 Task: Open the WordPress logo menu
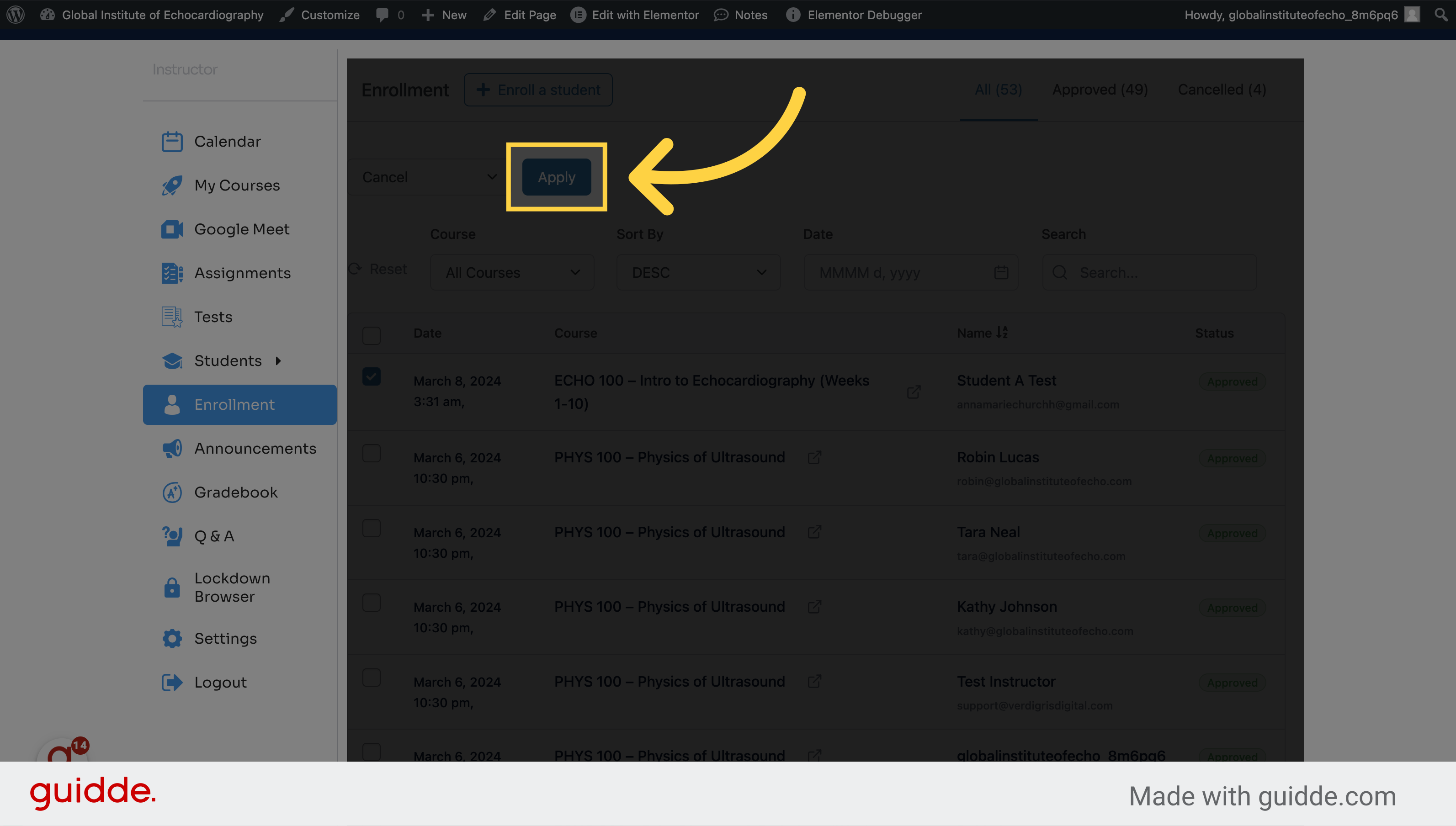point(16,15)
